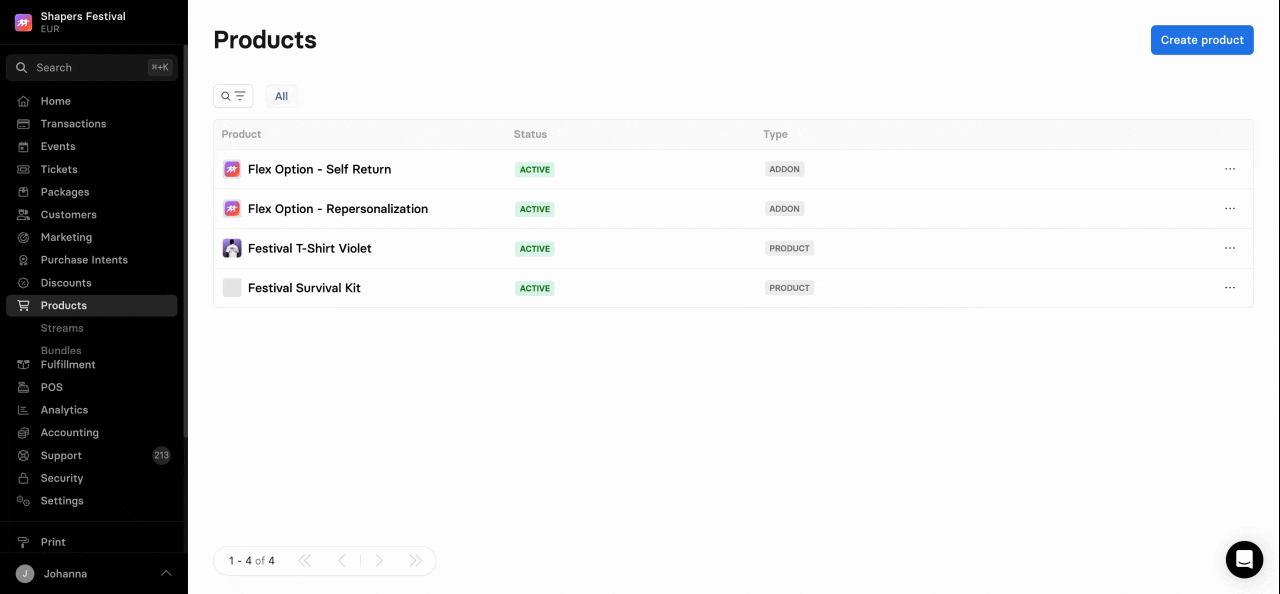This screenshot has width=1280, height=594.
Task: Click Create product button
Action: pos(1201,40)
